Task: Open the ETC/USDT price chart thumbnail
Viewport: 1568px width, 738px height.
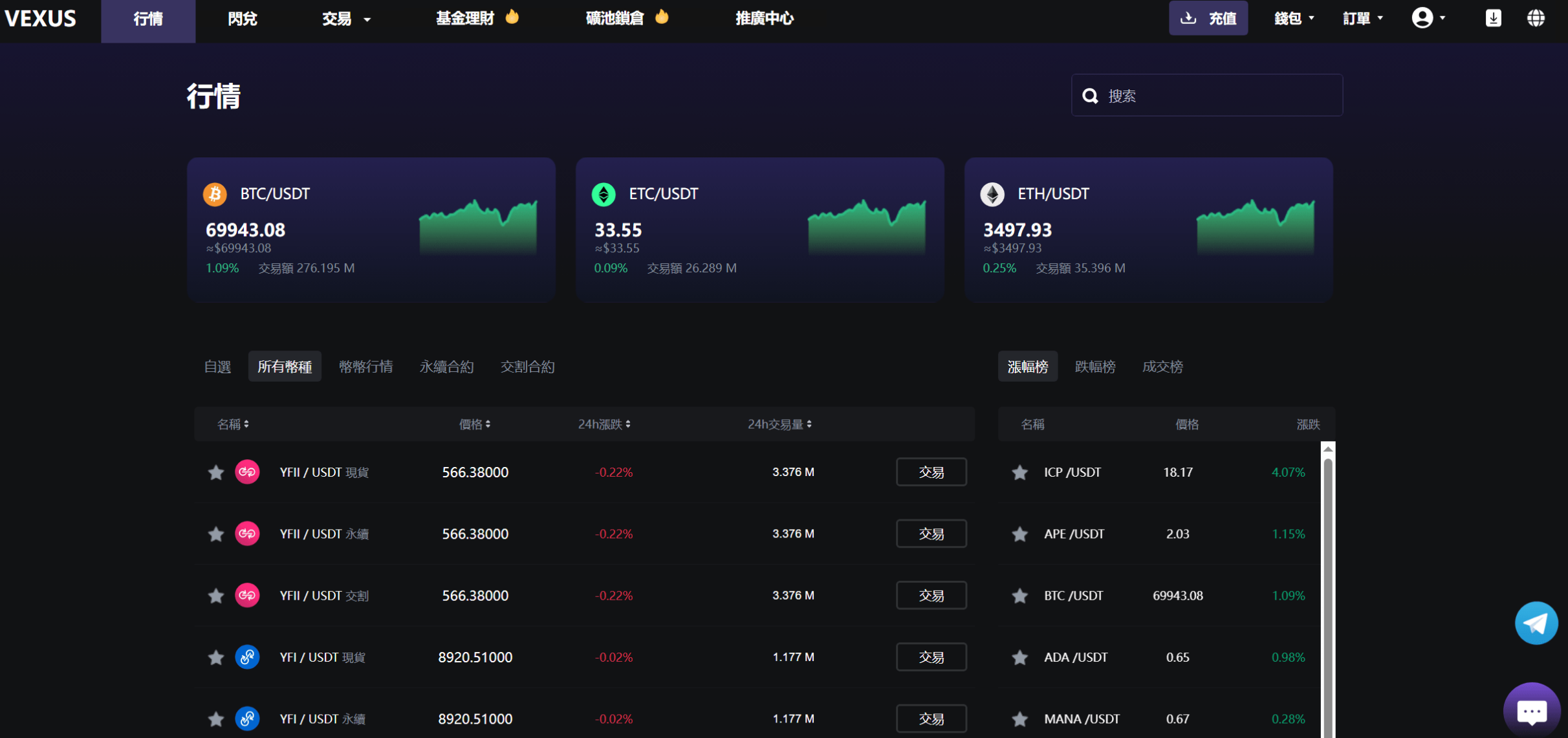Action: [867, 226]
